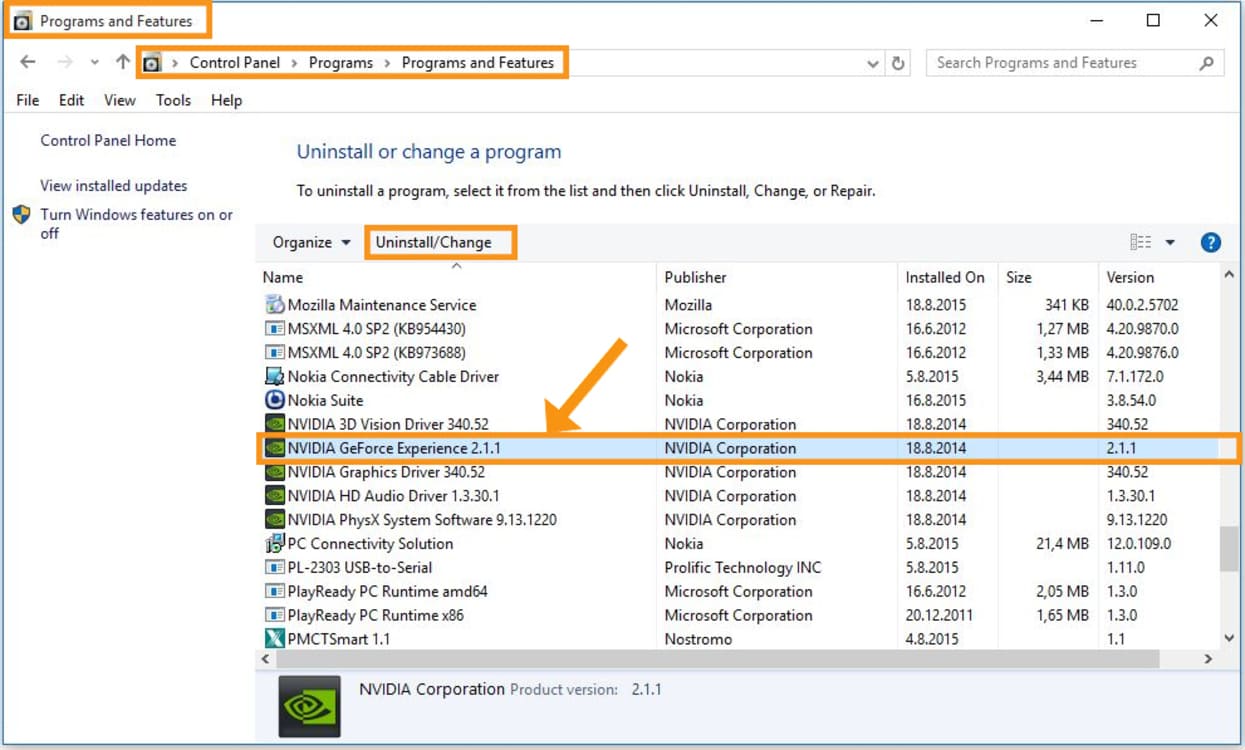Sort by the Publisher column header
The image size is (1245, 750).
696,277
